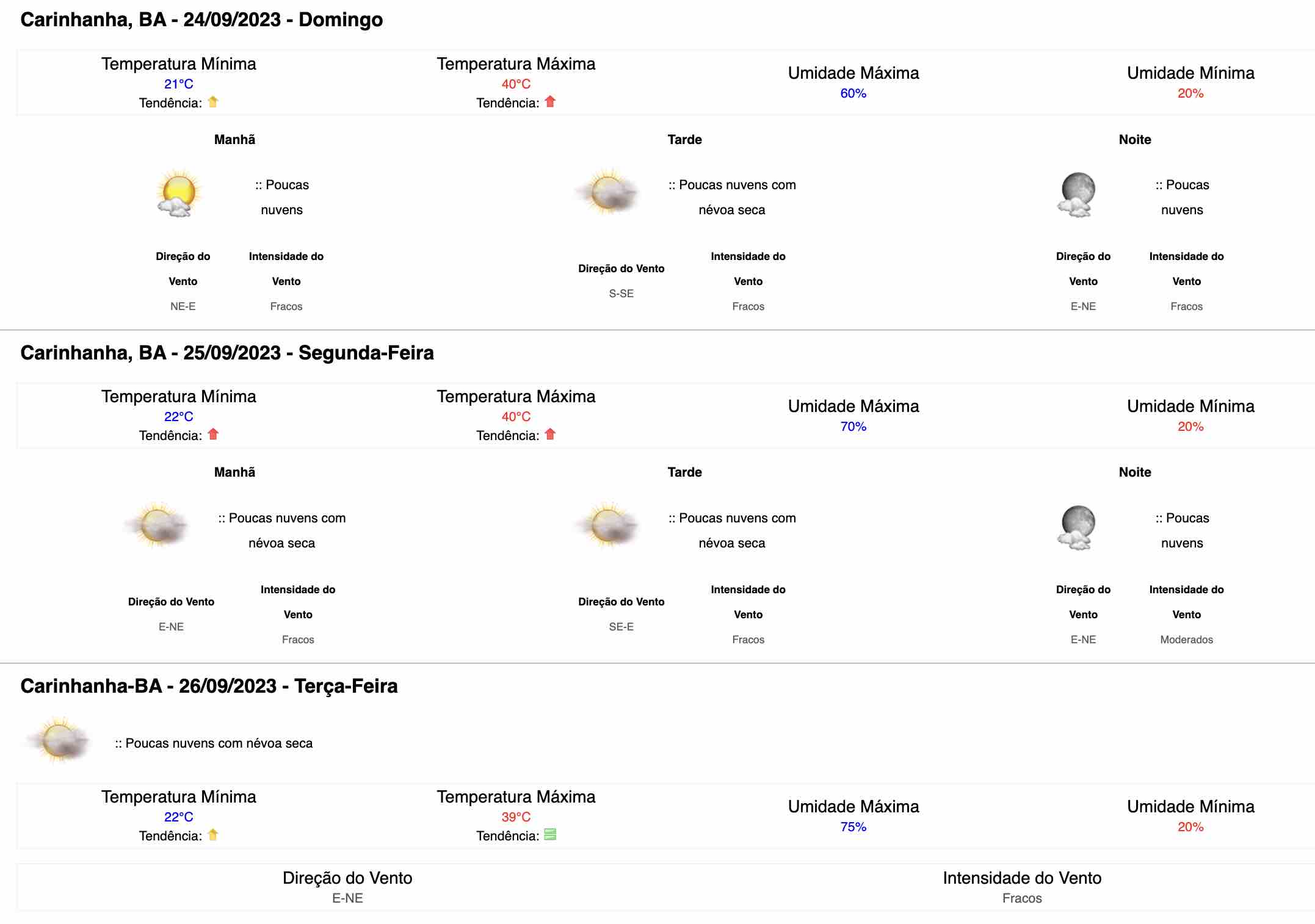Click the Moderados wind intensity value

[x=1186, y=640]
